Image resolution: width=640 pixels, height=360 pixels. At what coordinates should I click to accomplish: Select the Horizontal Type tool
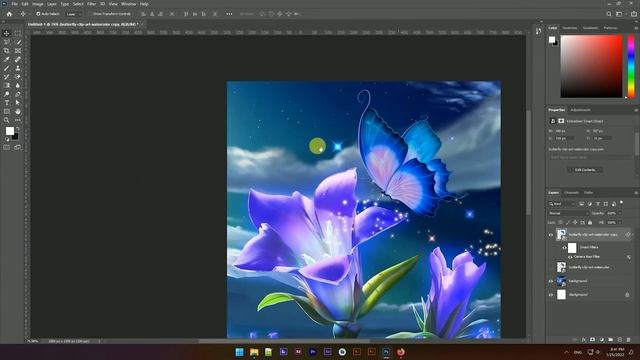7,103
